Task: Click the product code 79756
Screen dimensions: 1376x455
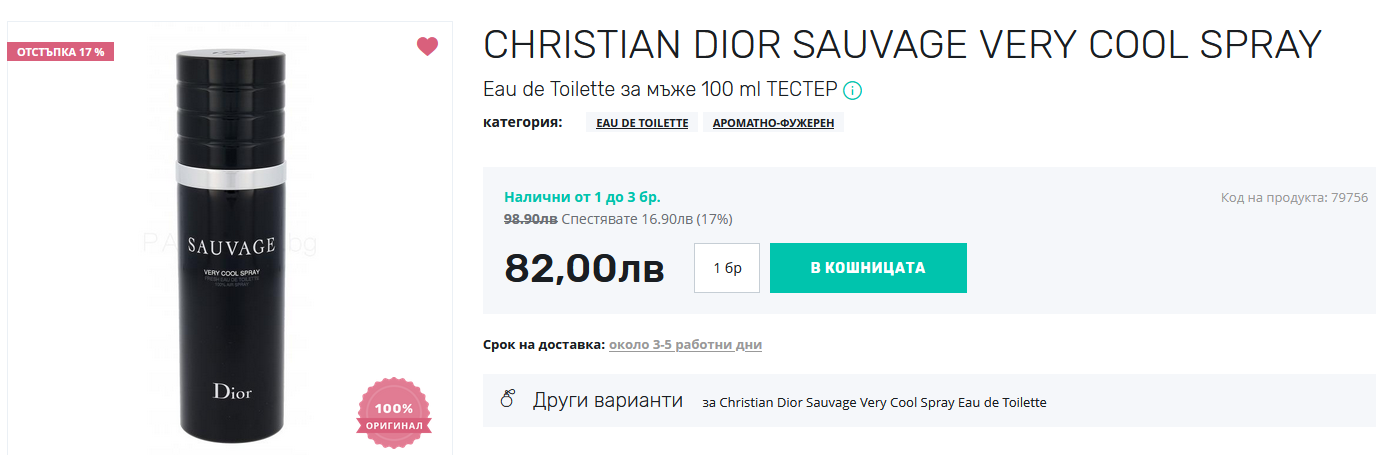Action: coord(1294,198)
